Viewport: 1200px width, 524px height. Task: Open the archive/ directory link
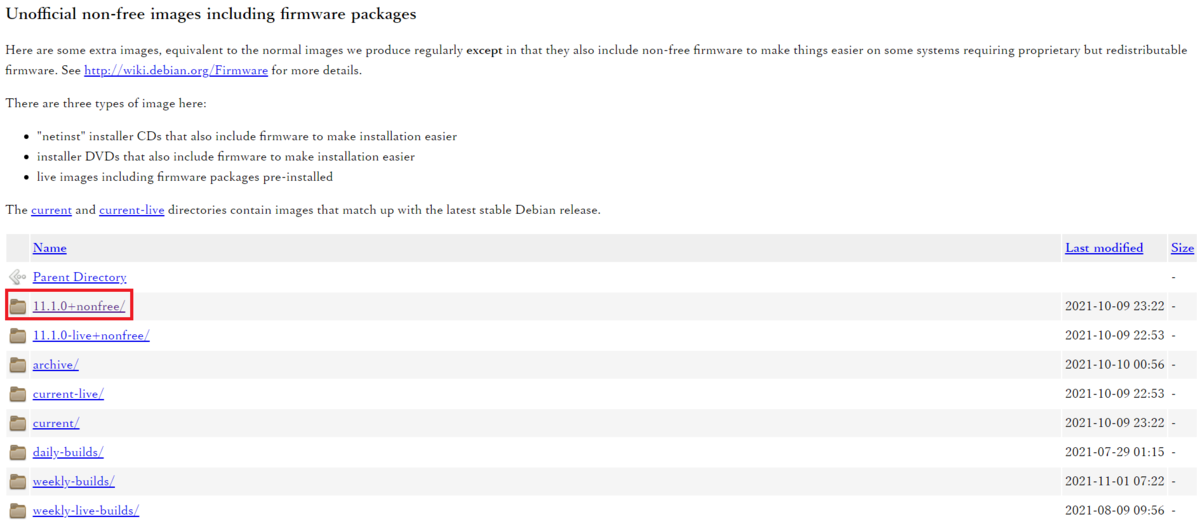(55, 365)
